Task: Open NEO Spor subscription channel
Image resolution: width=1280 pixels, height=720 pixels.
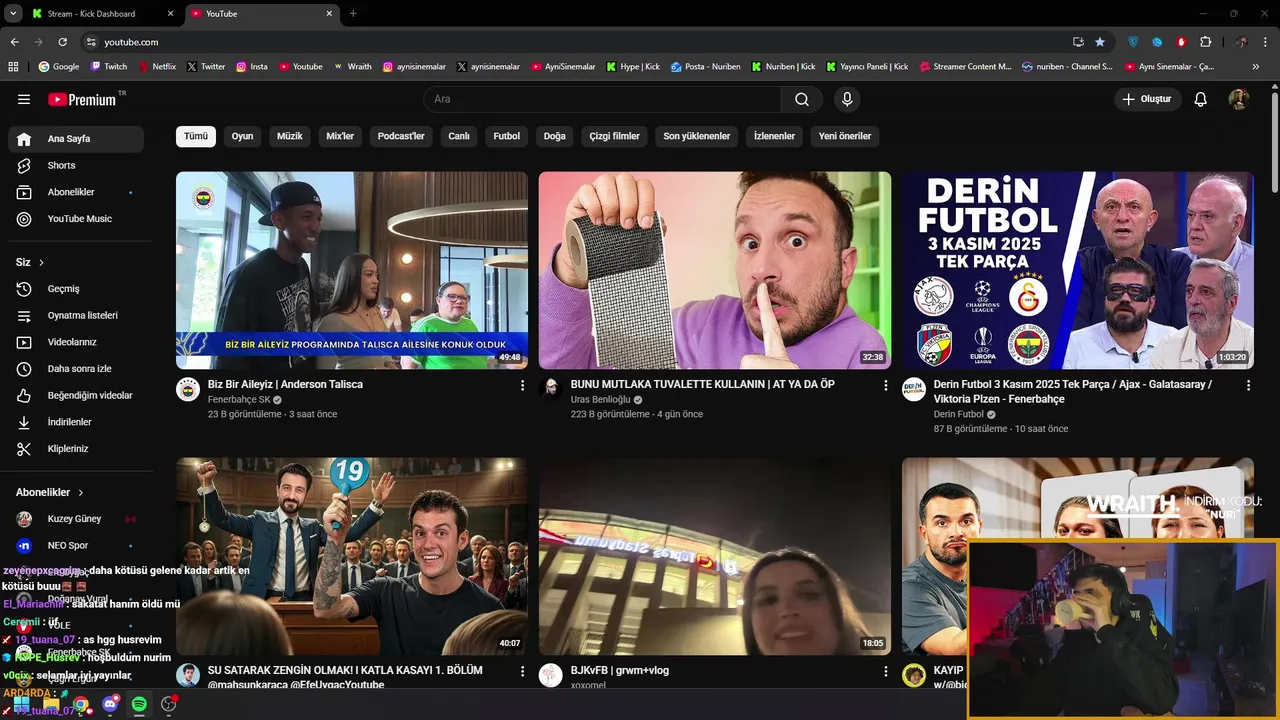Action: (76, 546)
